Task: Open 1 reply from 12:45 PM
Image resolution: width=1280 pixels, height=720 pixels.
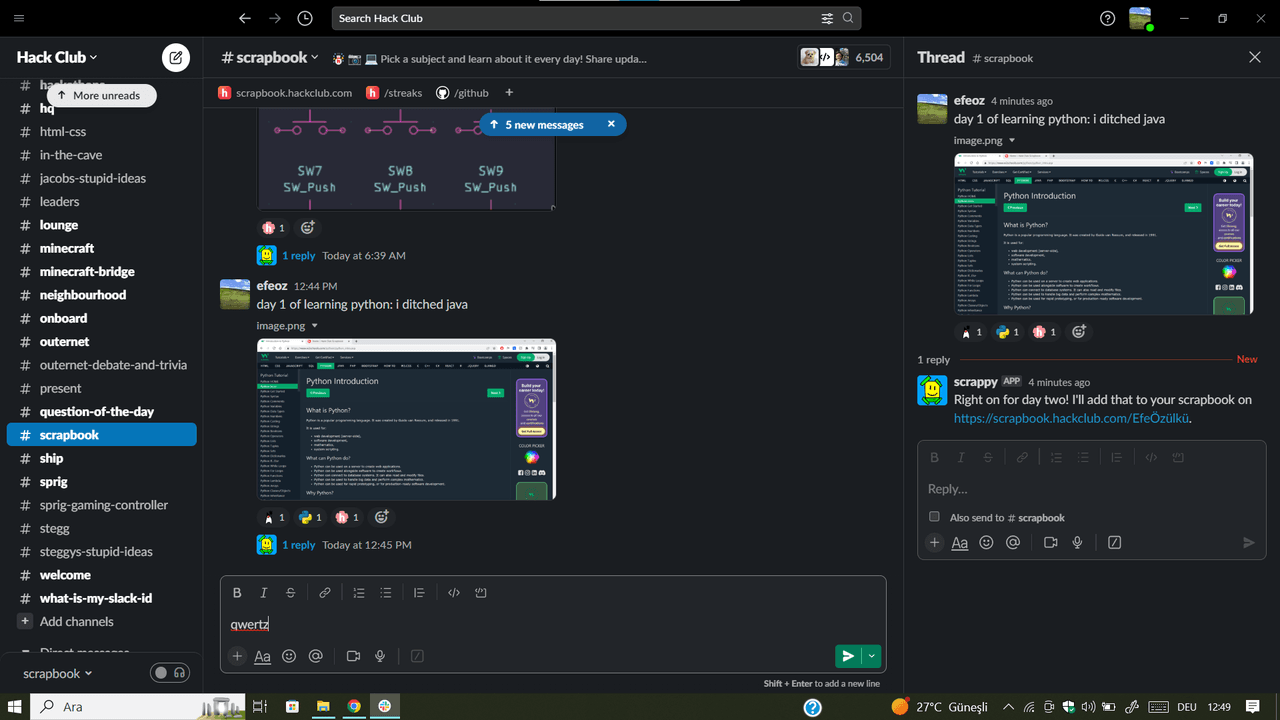Action: pos(298,545)
